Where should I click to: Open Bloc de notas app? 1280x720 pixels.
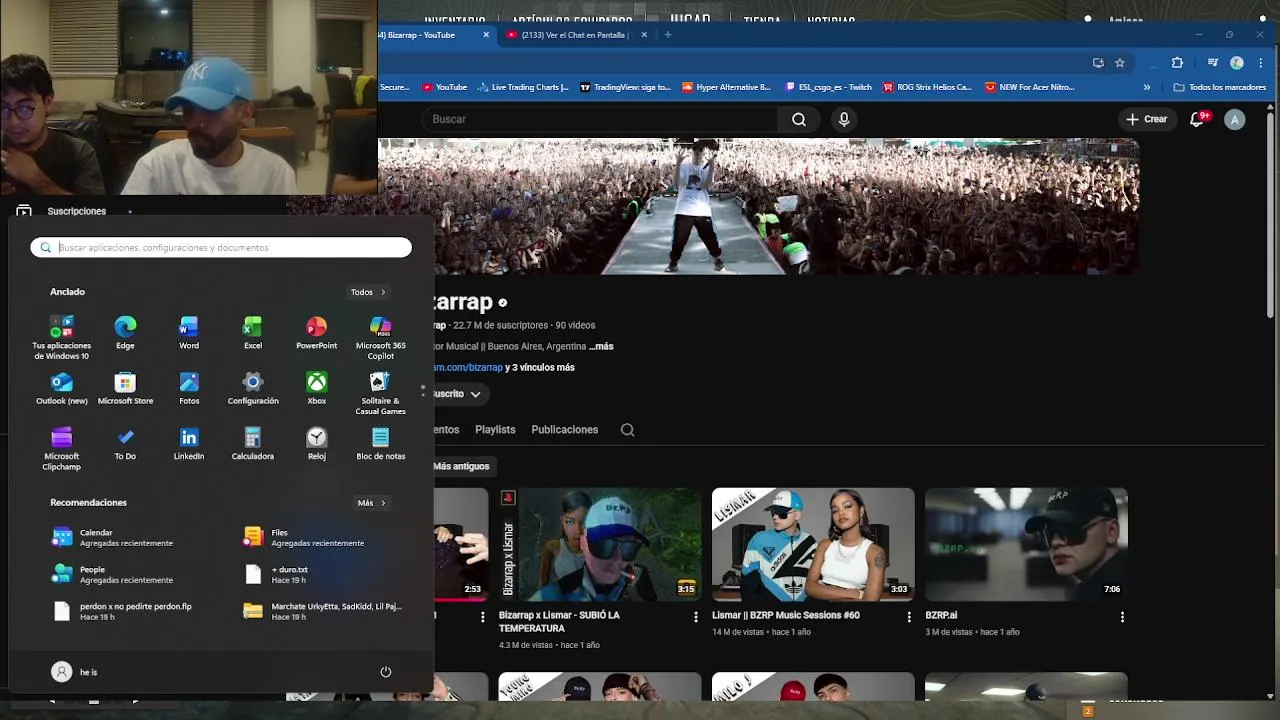pos(380,444)
